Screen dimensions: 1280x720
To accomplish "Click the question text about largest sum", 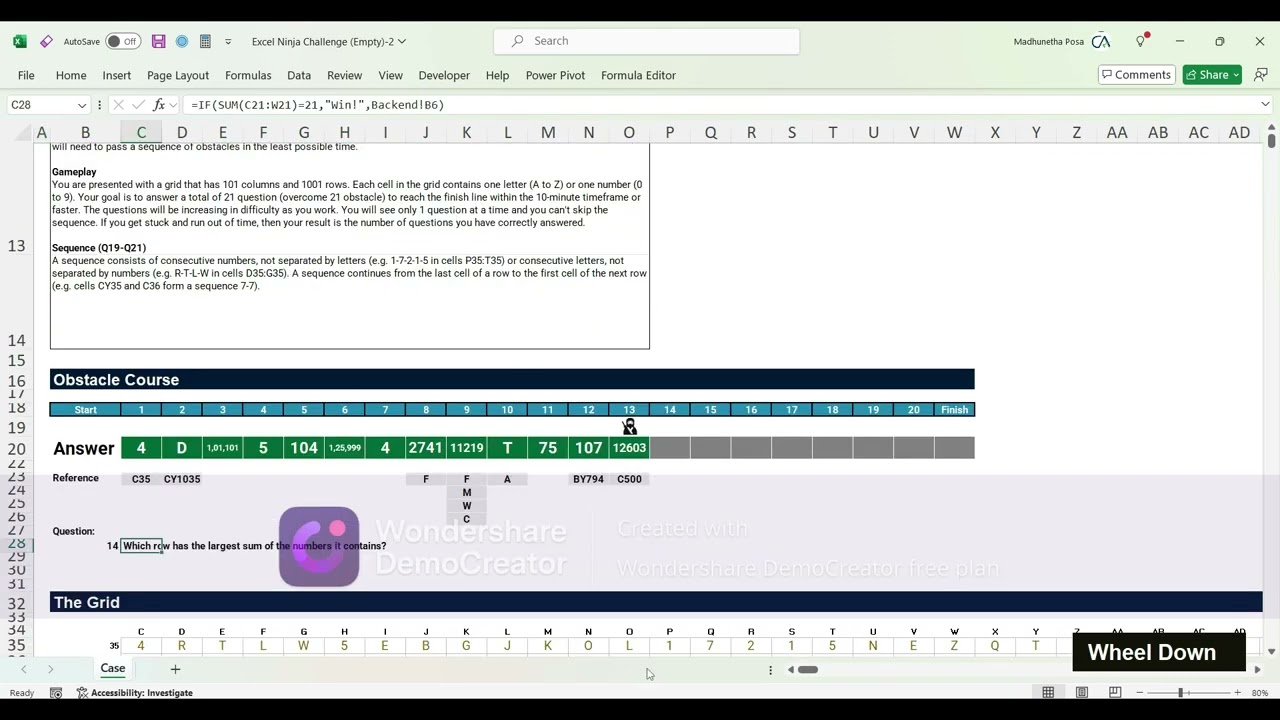I will point(254,546).
